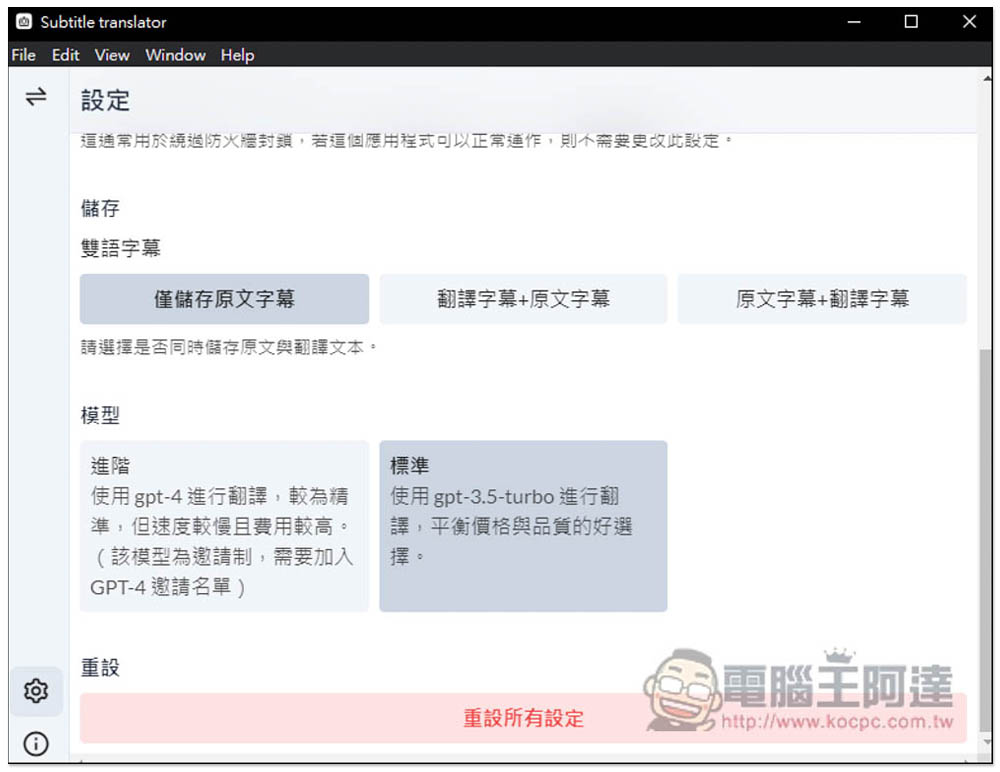Maximize the Subtitle translator window

tap(911, 22)
